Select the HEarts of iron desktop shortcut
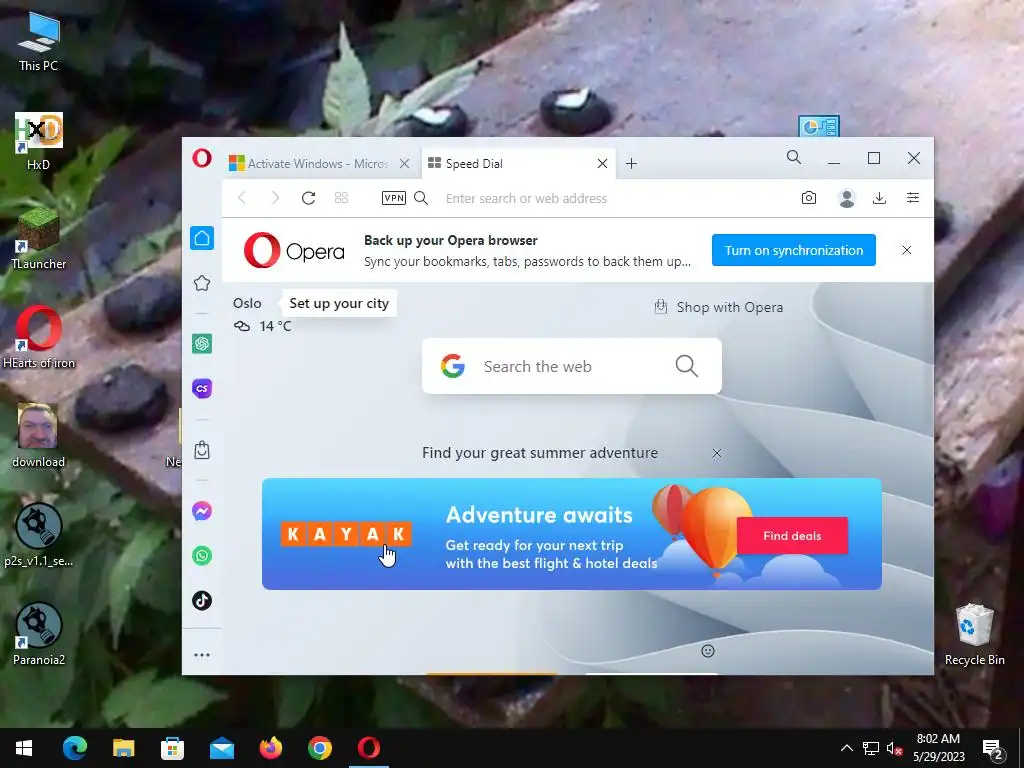Viewport: 1024px width, 768px height. coord(39,338)
